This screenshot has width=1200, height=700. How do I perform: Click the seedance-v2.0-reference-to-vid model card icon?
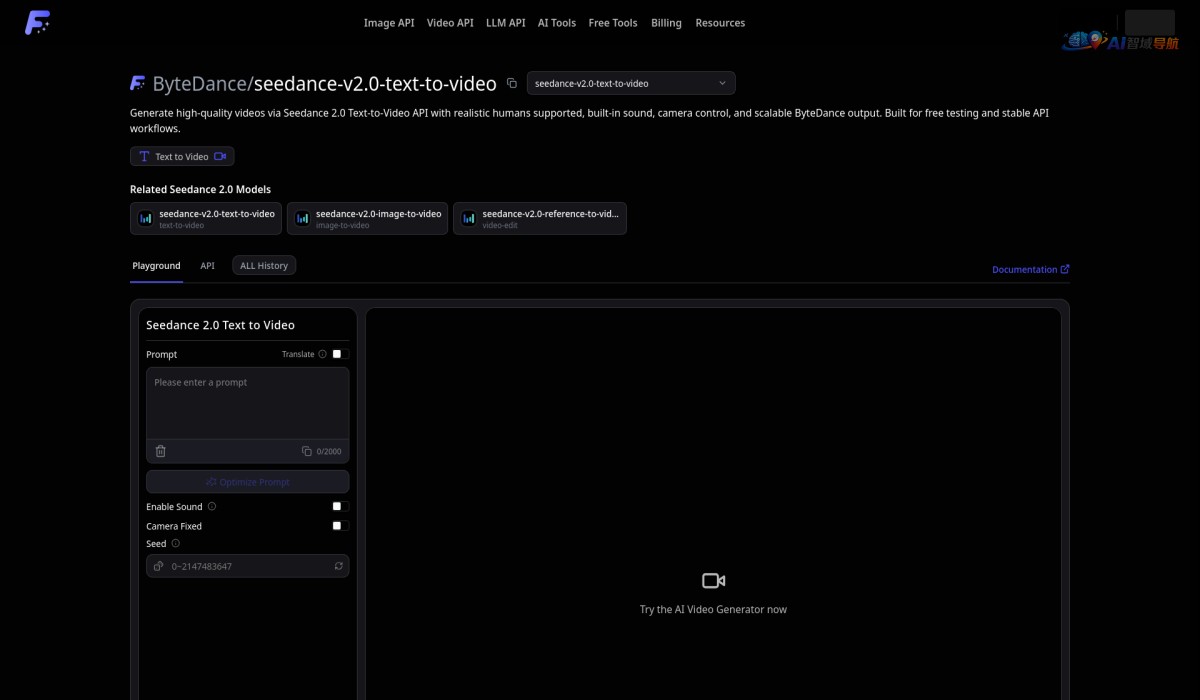pyautogui.click(x=468, y=218)
